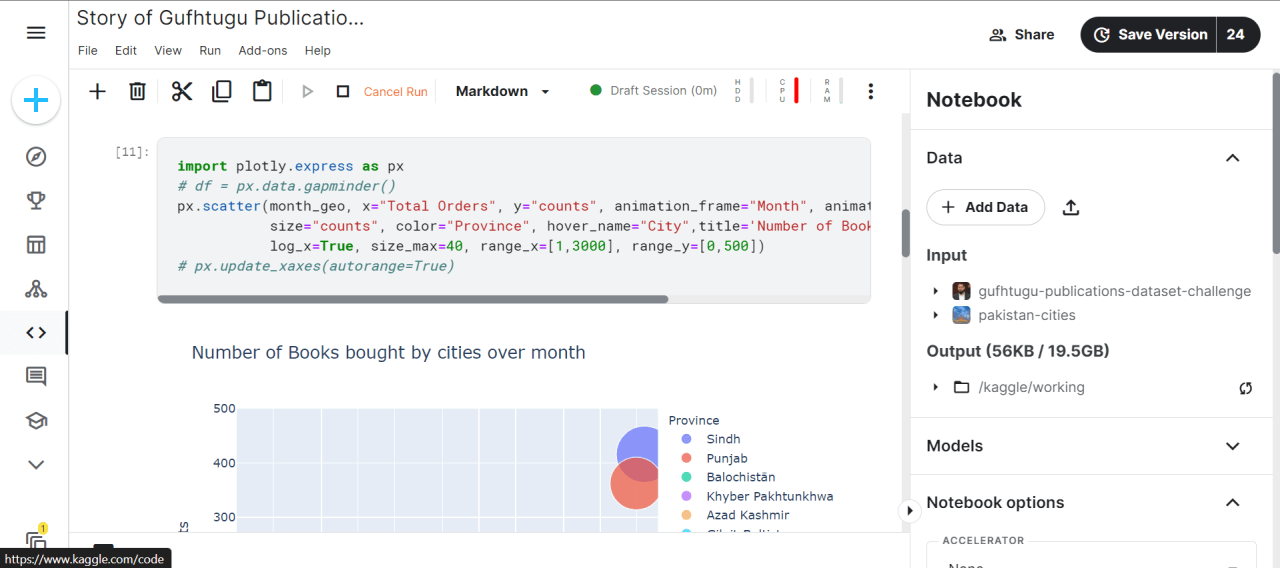Open the Help menu

point(317,50)
